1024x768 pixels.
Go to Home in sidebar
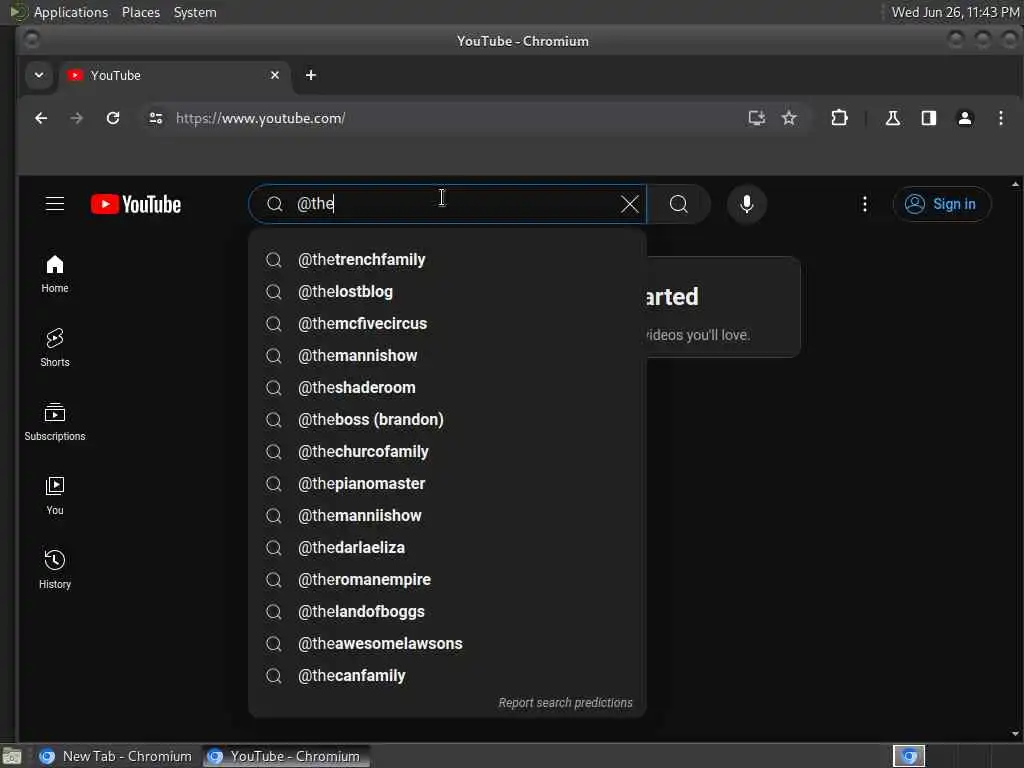55,274
